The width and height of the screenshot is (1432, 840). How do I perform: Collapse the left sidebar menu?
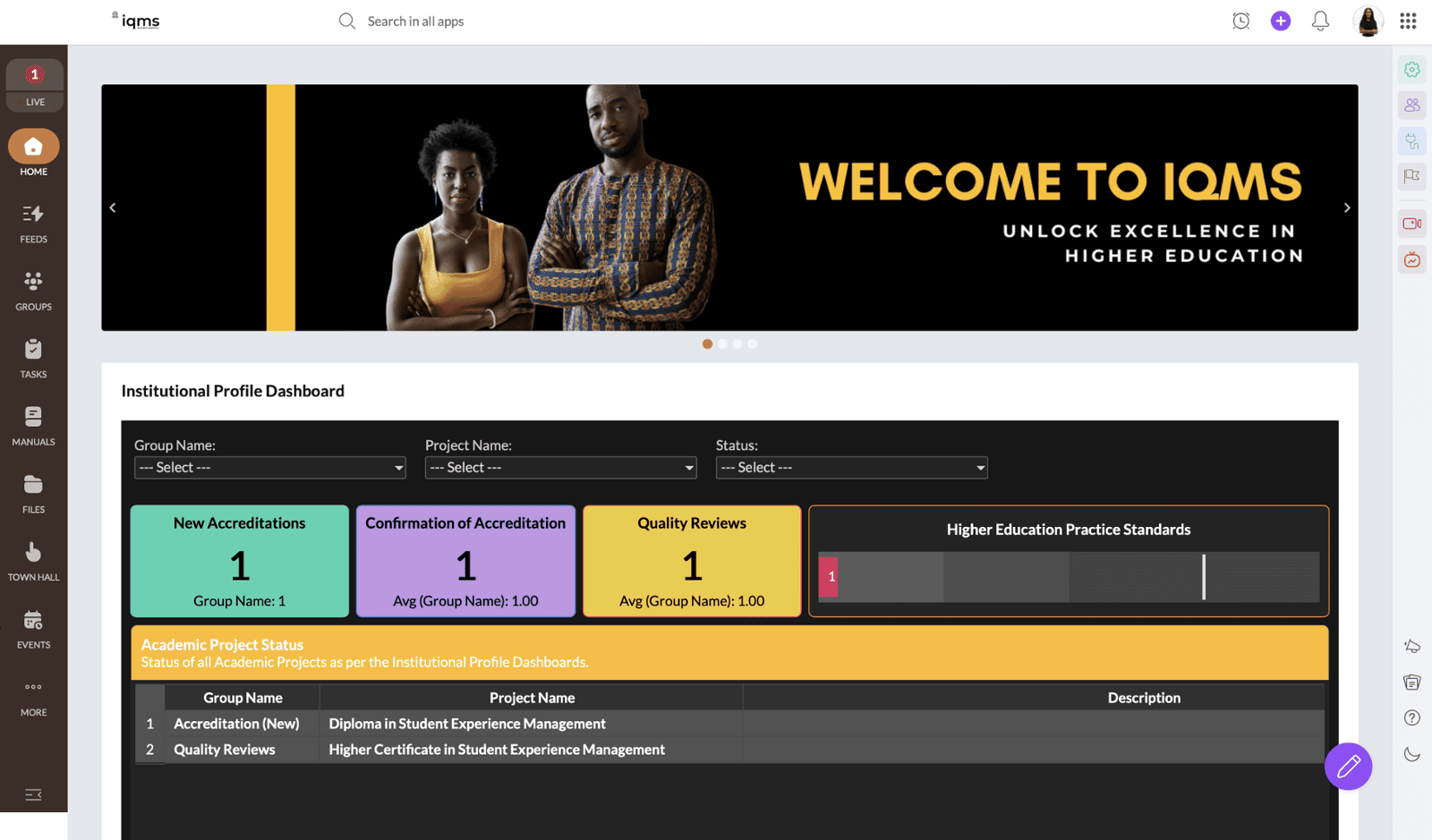click(33, 794)
